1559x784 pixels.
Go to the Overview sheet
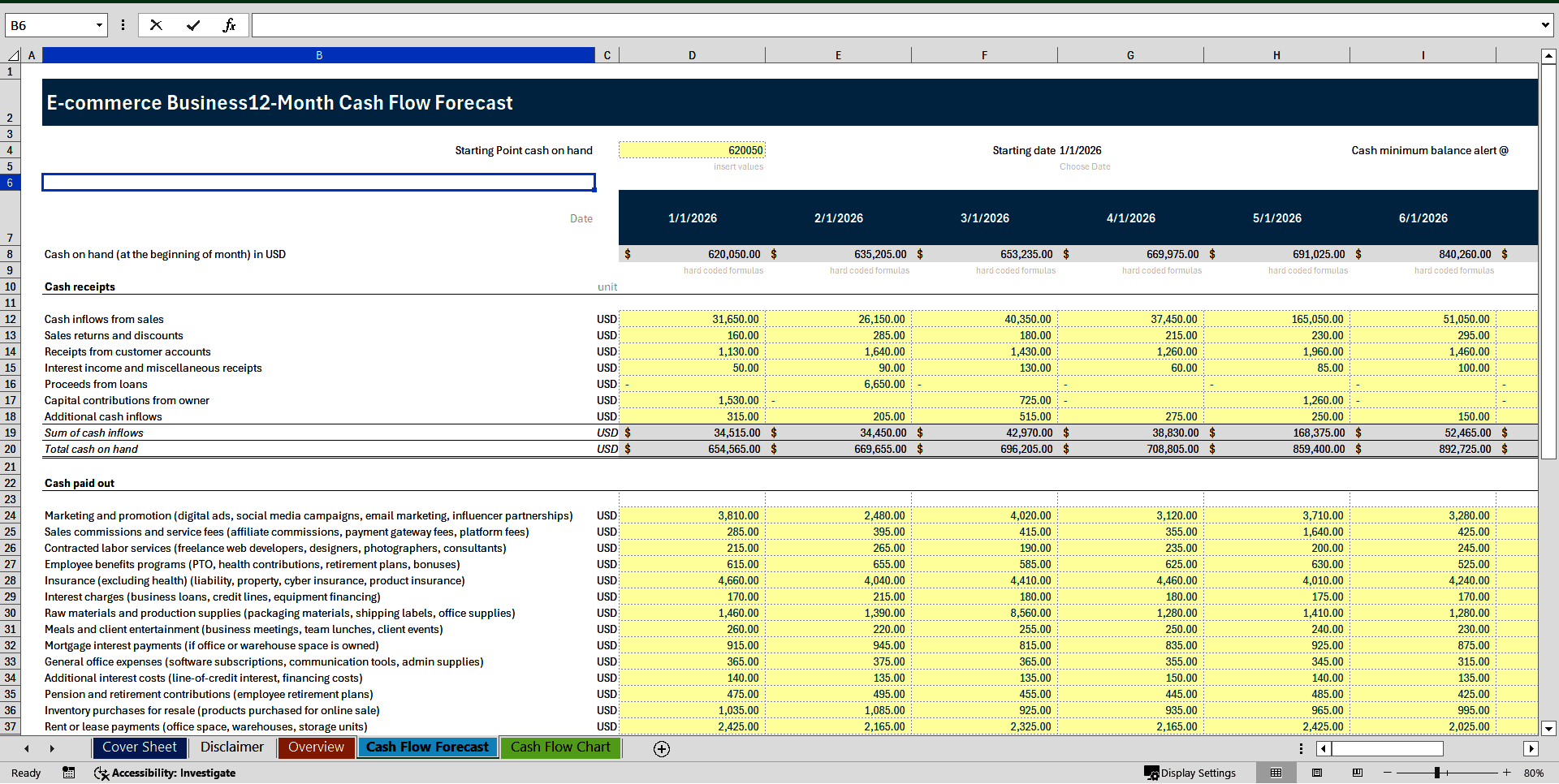click(x=316, y=747)
